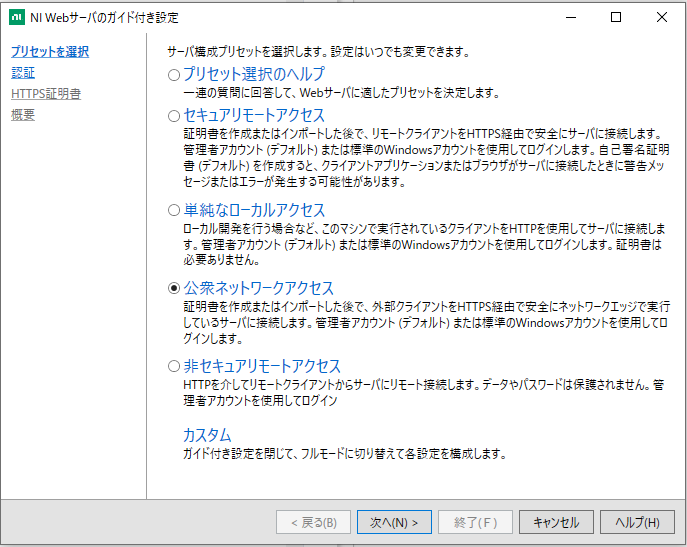Click the HTTPS証明書 sidebar step

click(46, 94)
